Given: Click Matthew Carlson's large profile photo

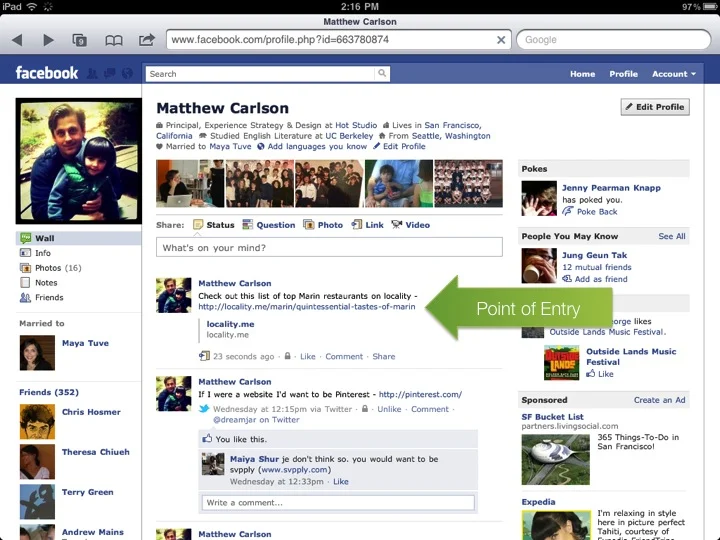Looking at the screenshot, I should click(x=79, y=161).
